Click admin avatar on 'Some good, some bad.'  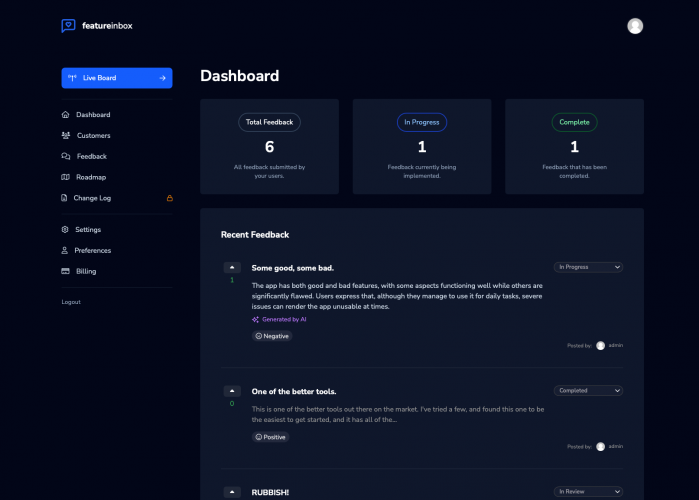point(600,345)
